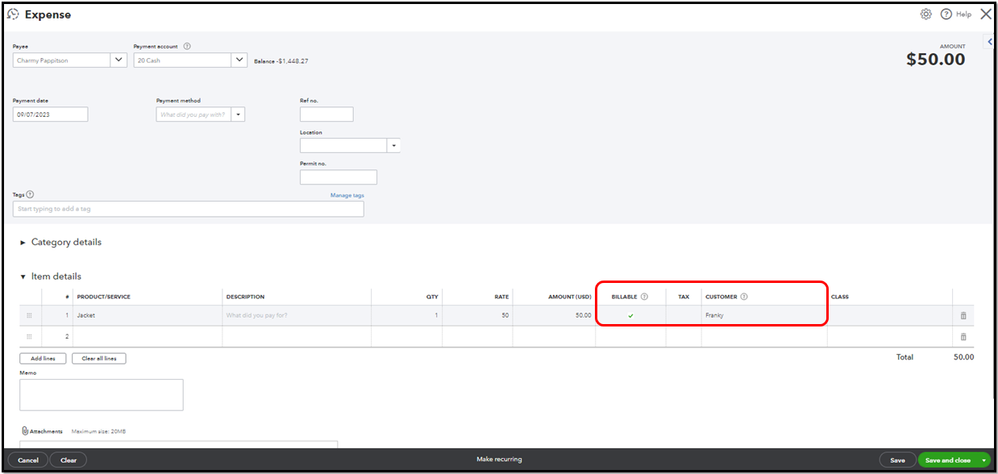Close the Expense form with X
Screen dimensions: 998x474
(985, 14)
